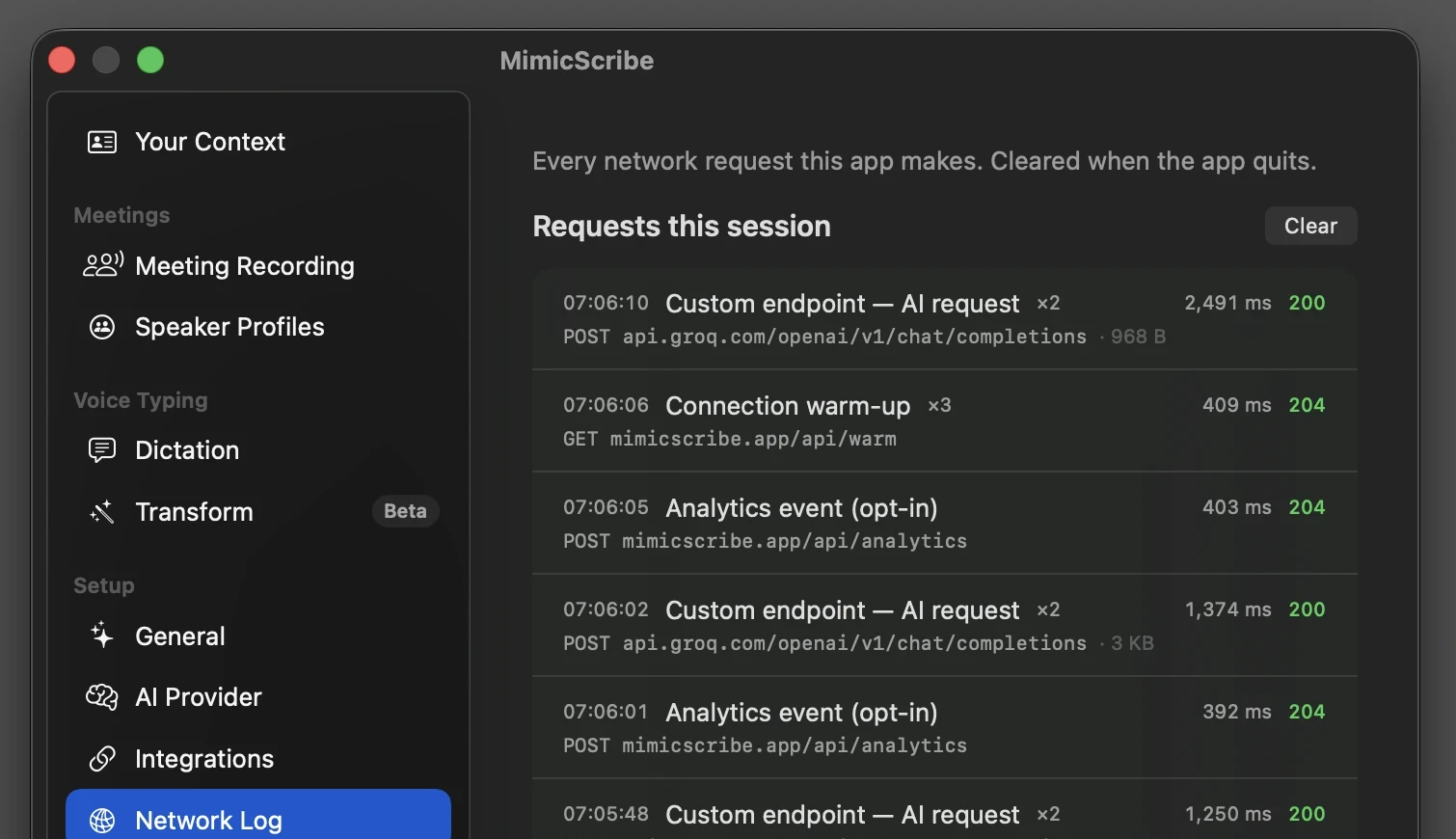Screen dimensions: 1456x839
Task: Select the 07:06:05 Analytics event row
Action: (945, 523)
